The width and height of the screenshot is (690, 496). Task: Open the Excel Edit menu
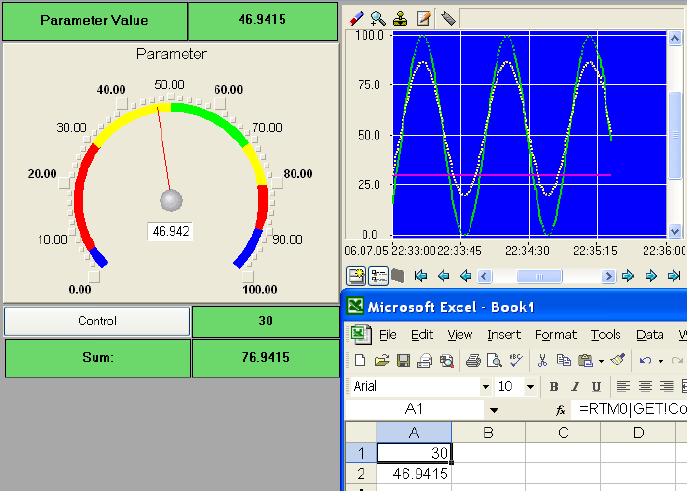[x=422, y=335]
